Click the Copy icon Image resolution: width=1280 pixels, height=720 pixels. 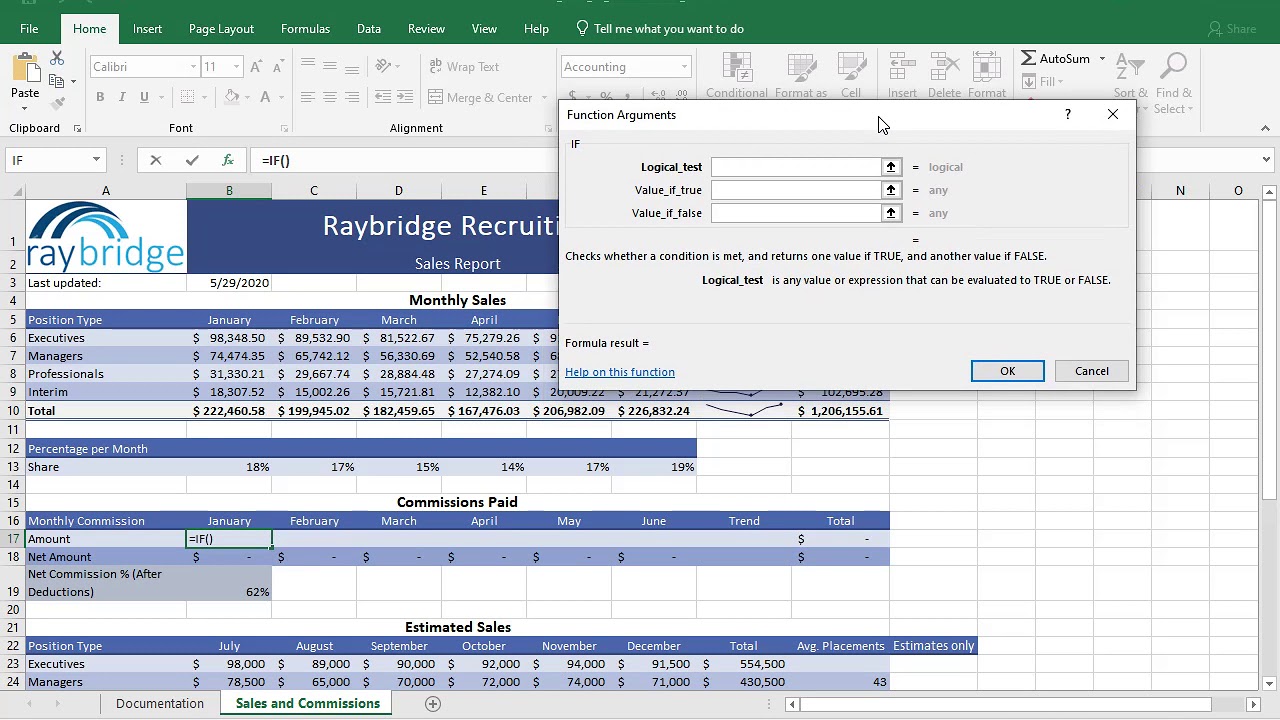point(57,81)
